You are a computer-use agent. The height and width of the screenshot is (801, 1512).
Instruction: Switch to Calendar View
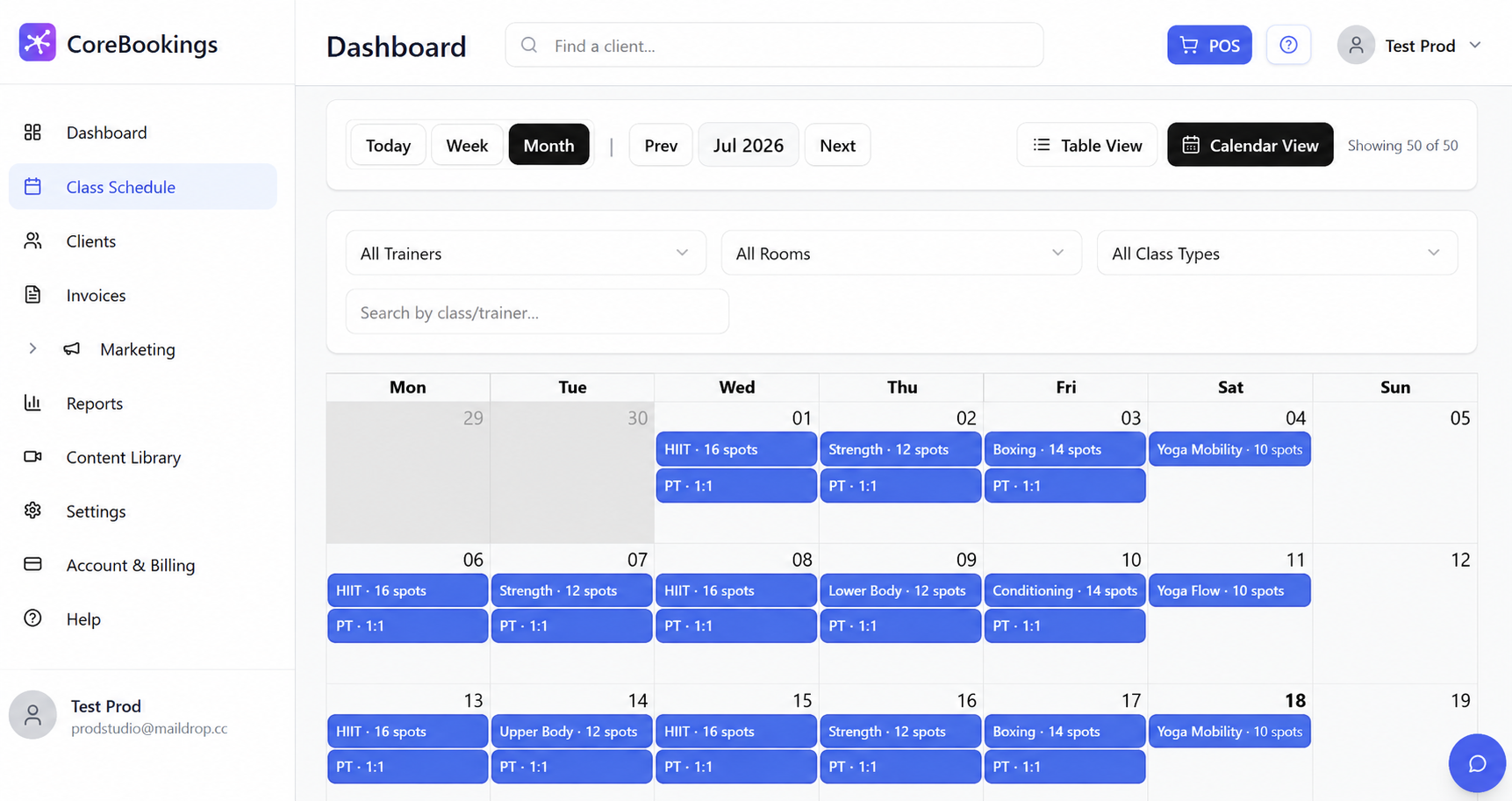[1250, 145]
